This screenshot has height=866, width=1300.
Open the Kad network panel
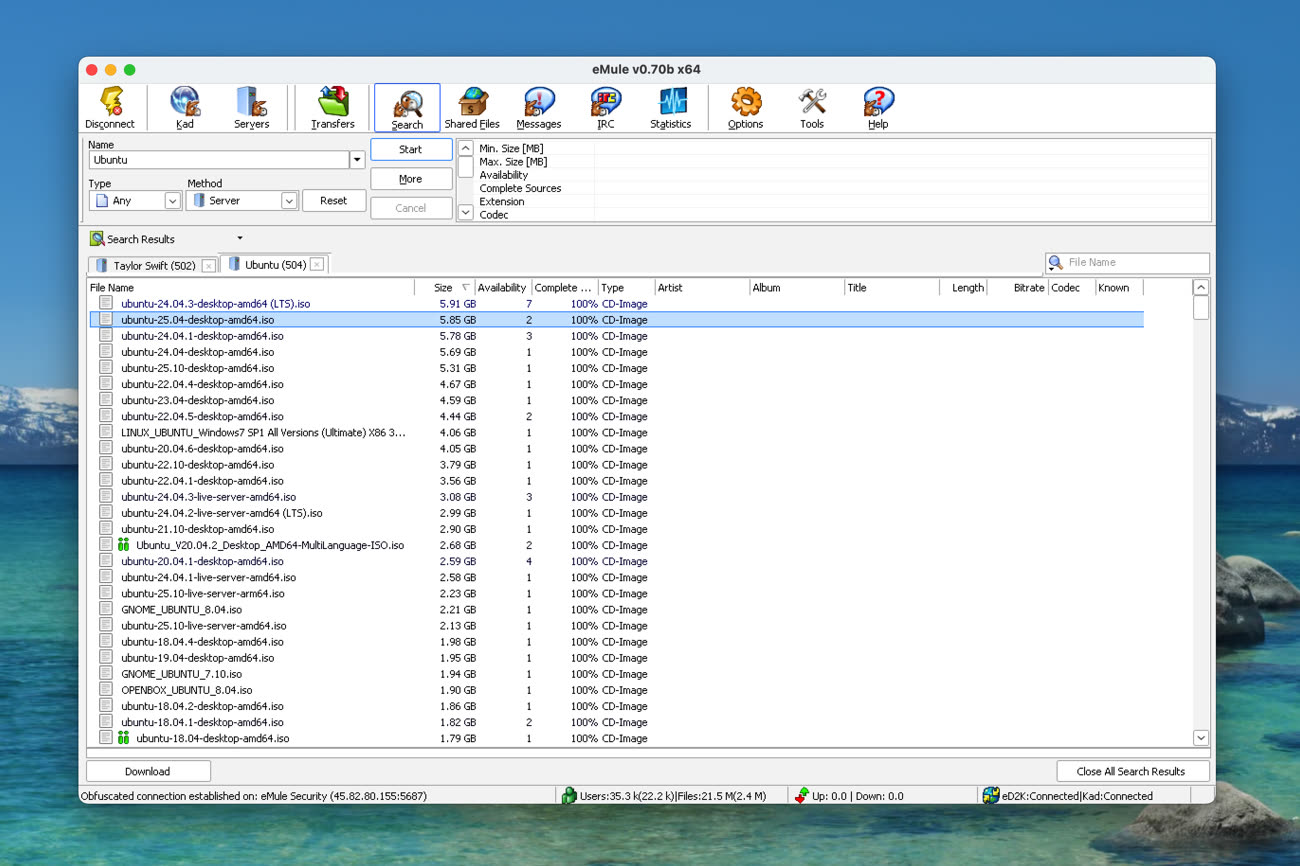(x=185, y=108)
